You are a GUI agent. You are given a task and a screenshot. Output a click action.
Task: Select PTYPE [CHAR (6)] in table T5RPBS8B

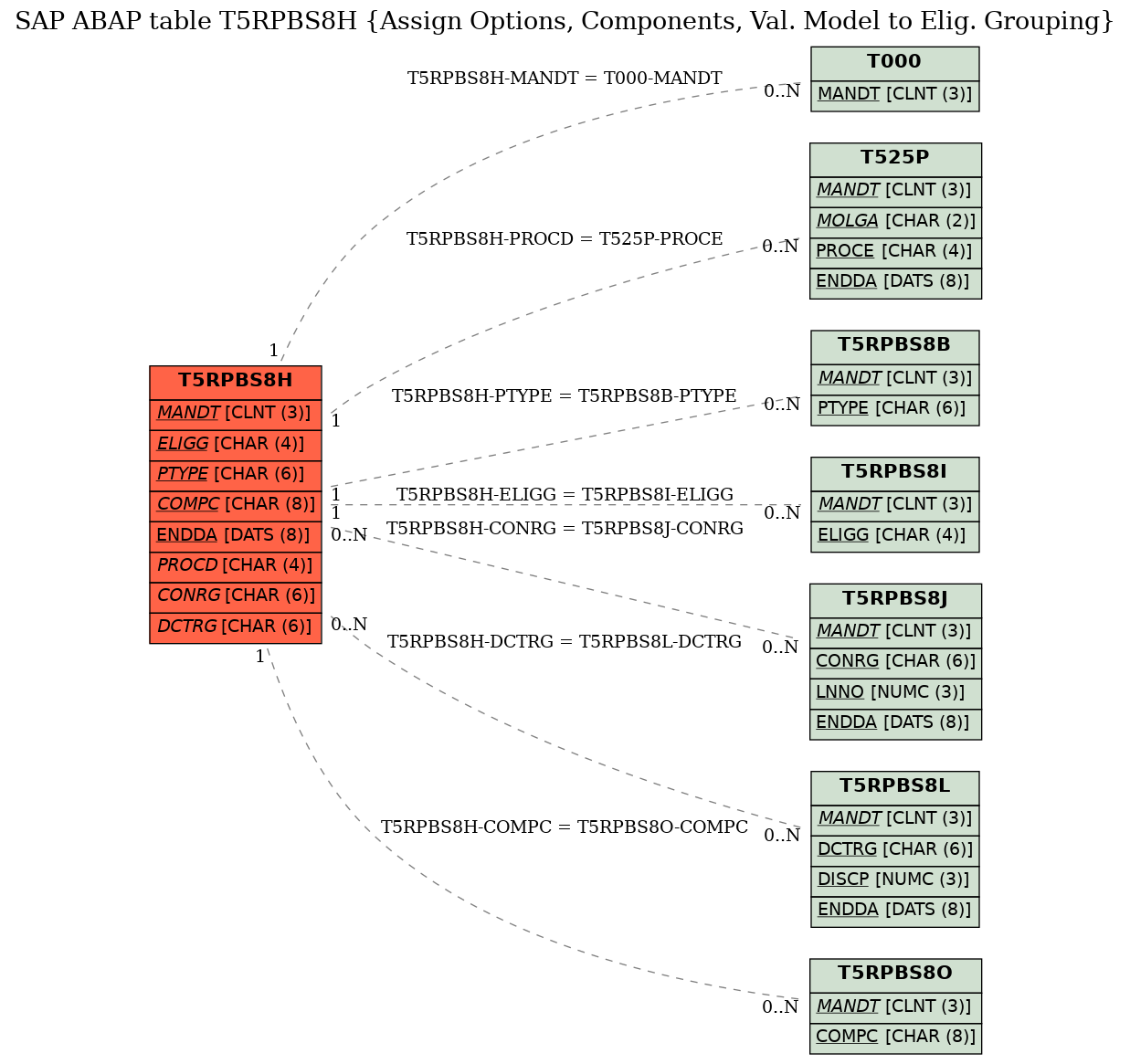click(x=895, y=408)
